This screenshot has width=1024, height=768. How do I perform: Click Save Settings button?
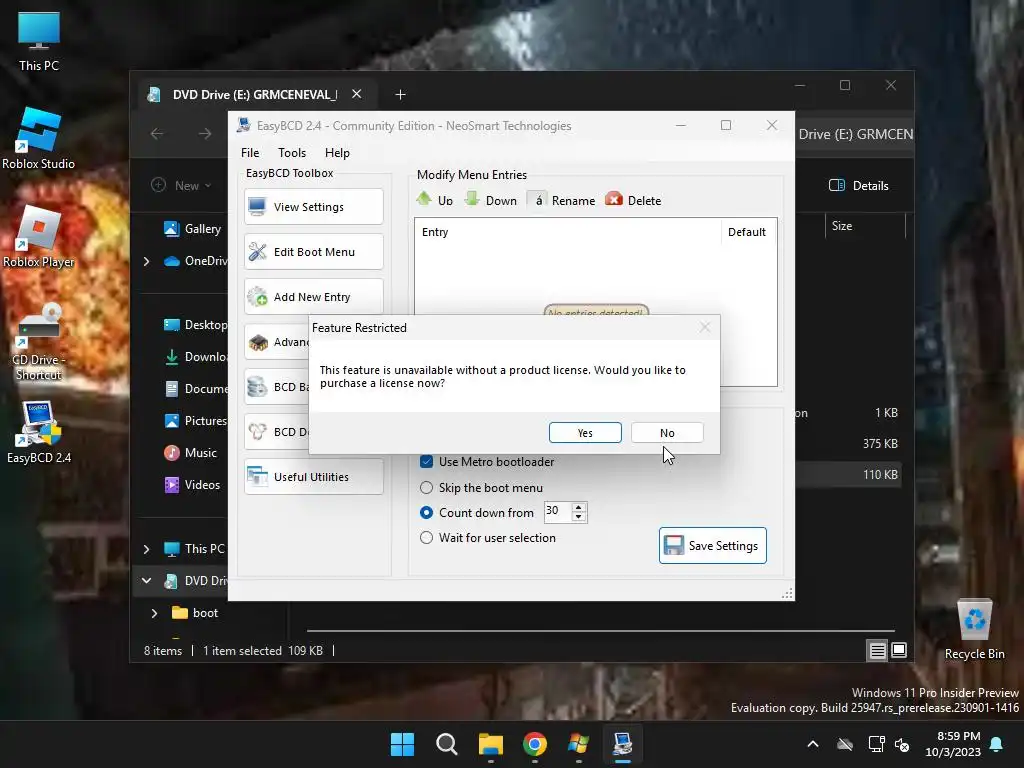point(712,545)
